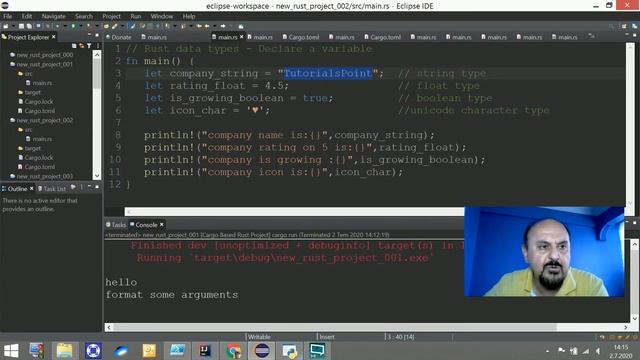Maximize the Console panel
640x360 pixels.
(x=635, y=223)
